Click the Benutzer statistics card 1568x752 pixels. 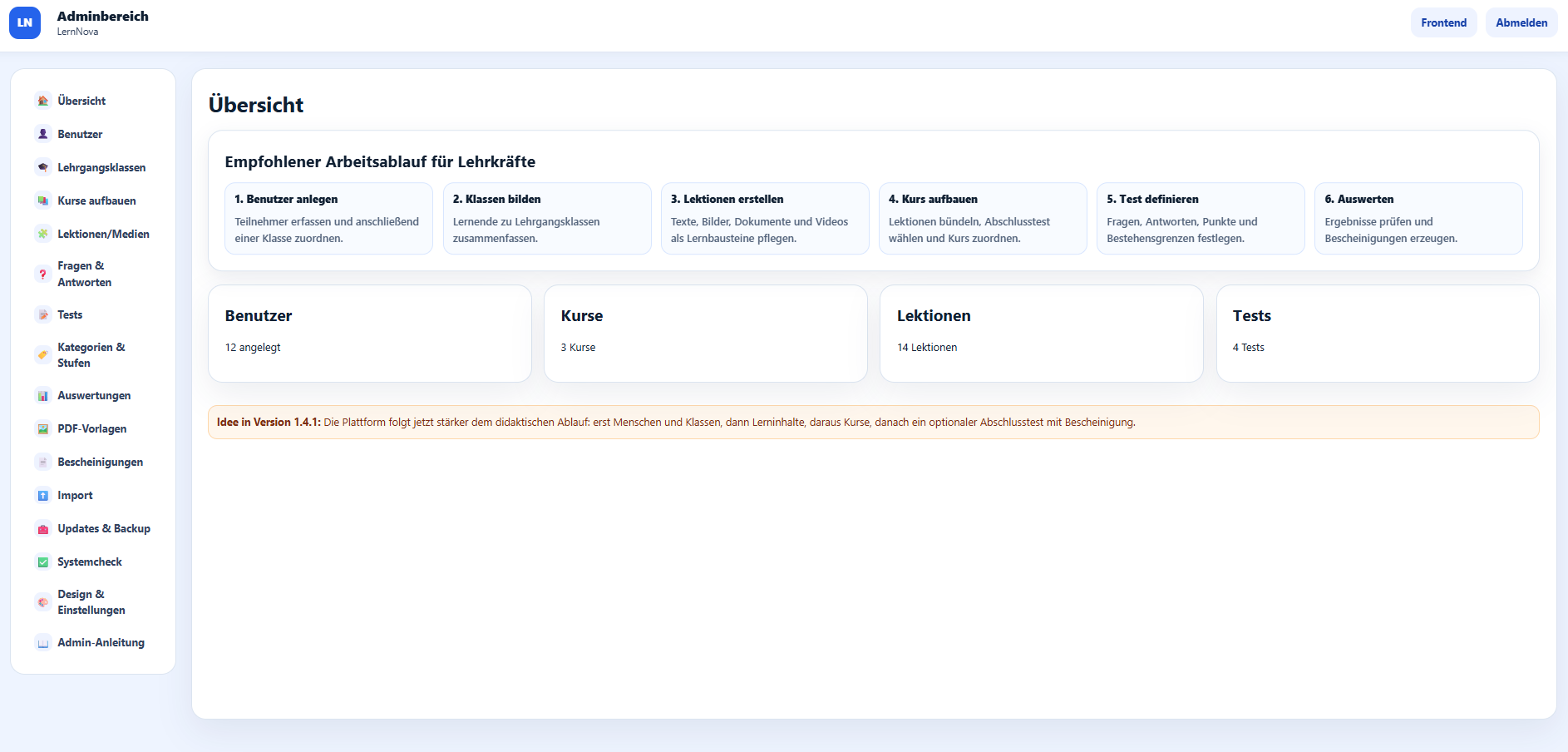pyautogui.click(x=370, y=334)
